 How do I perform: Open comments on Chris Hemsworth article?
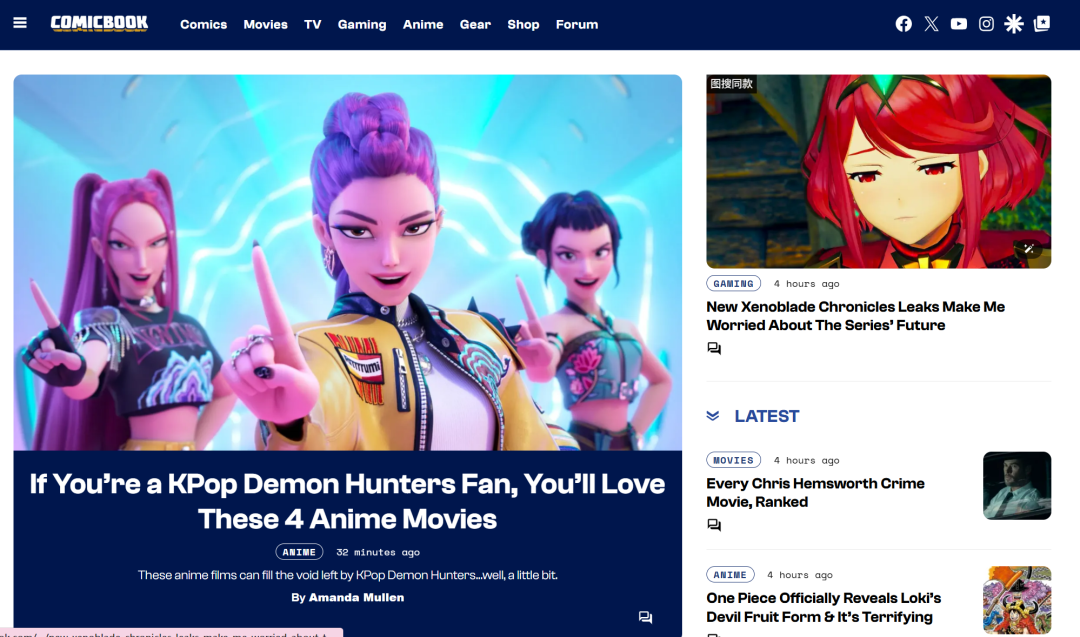click(x=714, y=525)
